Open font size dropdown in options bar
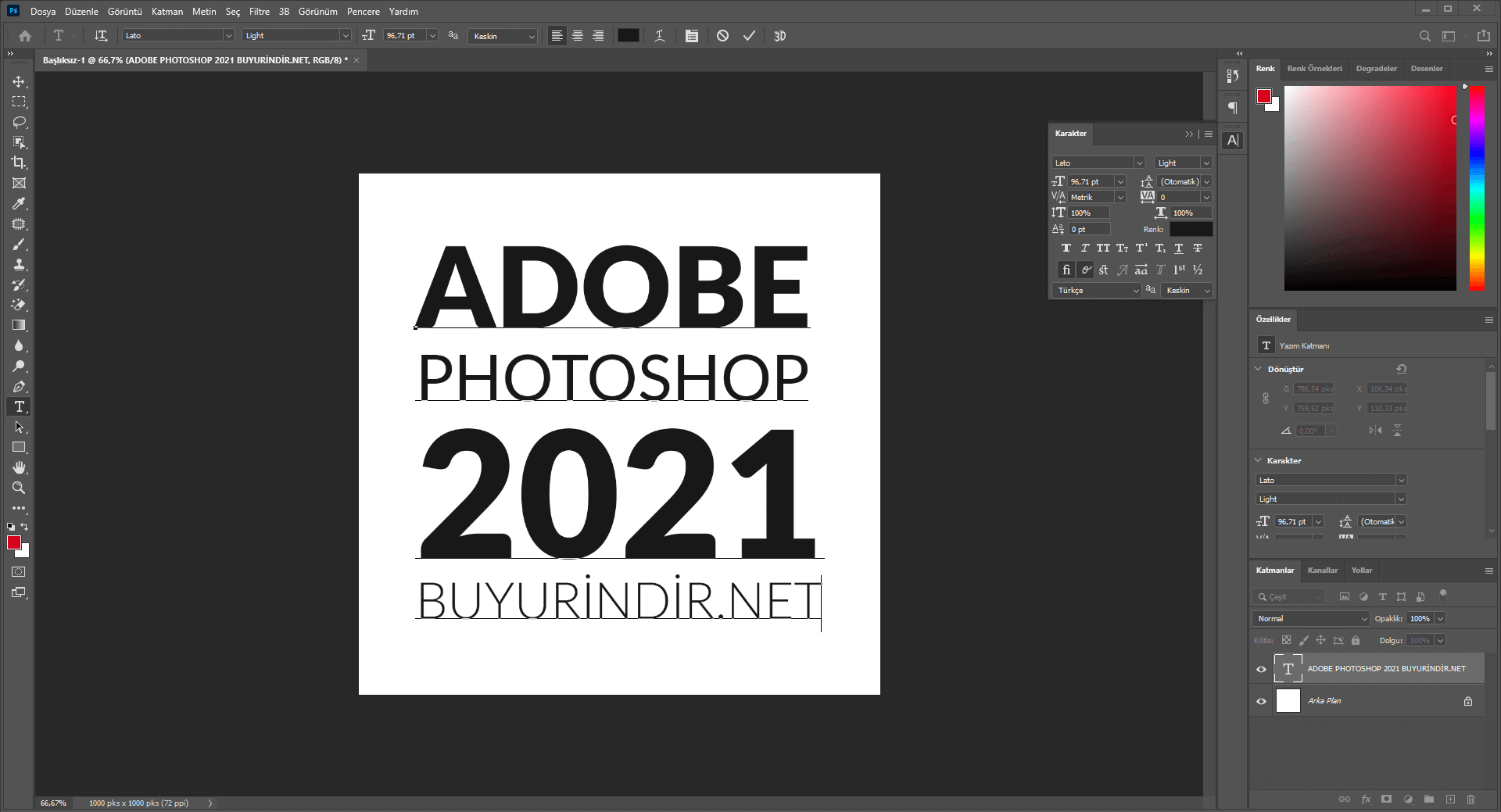Screen dimensions: 1501x812 click(x=432, y=36)
